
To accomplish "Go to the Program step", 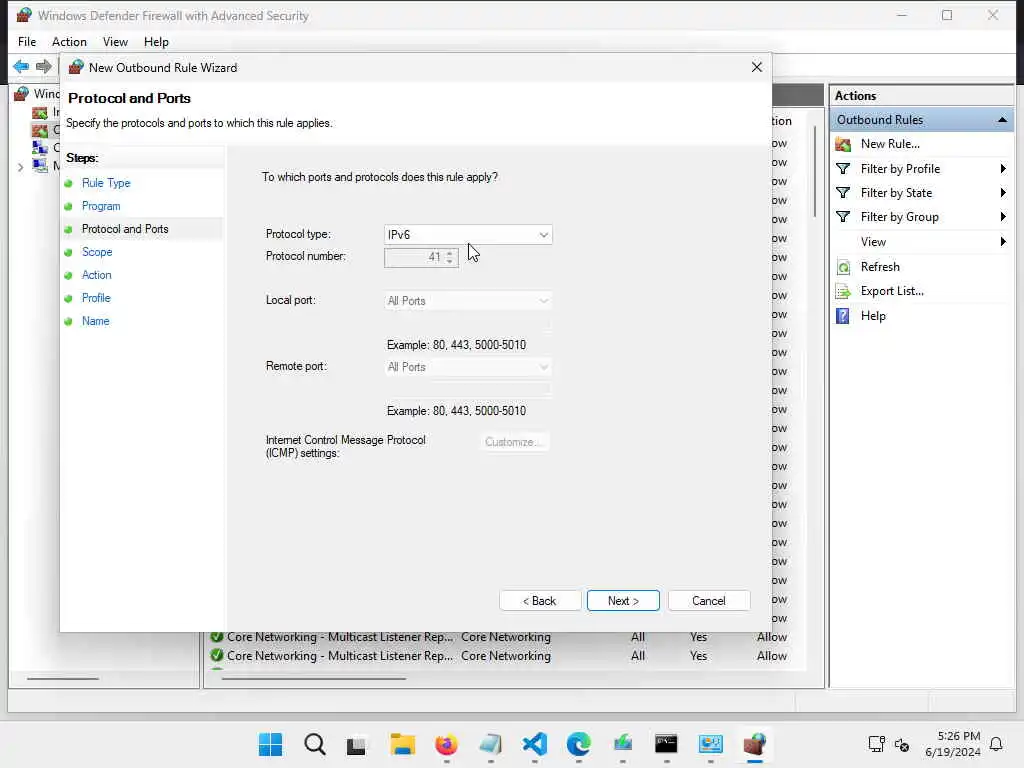I will point(101,206).
